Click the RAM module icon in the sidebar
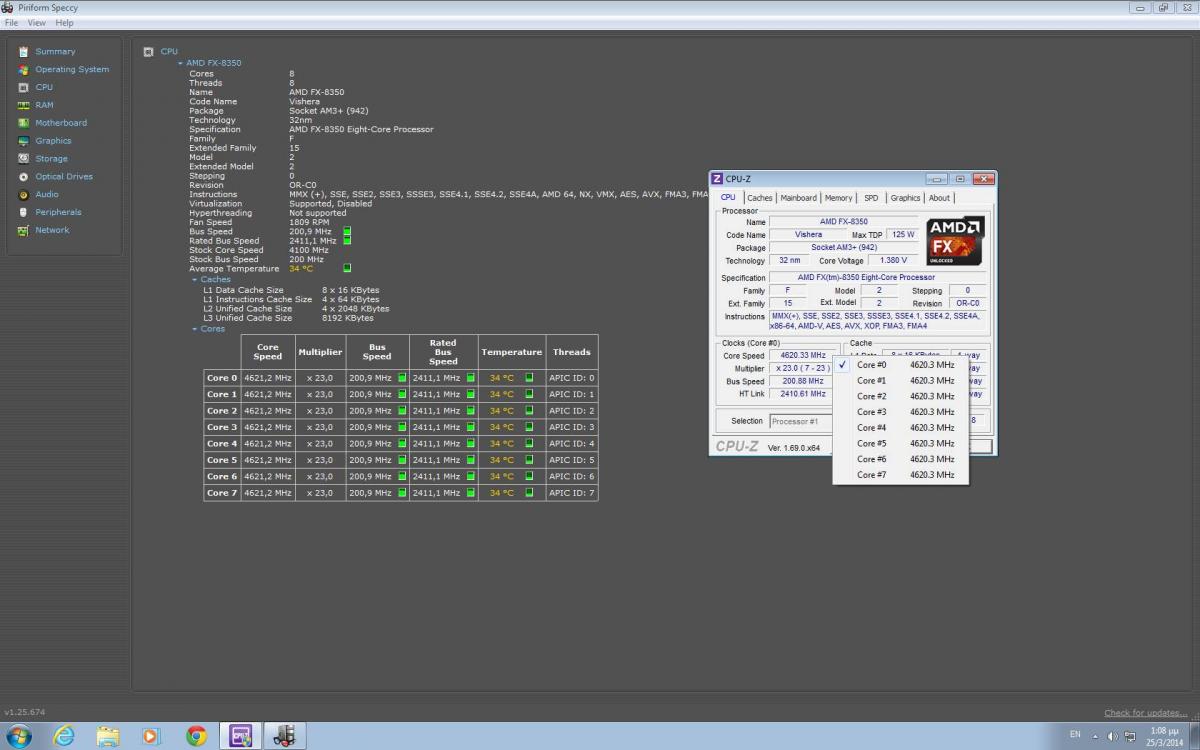Viewport: 1200px width, 750px height. (23, 105)
